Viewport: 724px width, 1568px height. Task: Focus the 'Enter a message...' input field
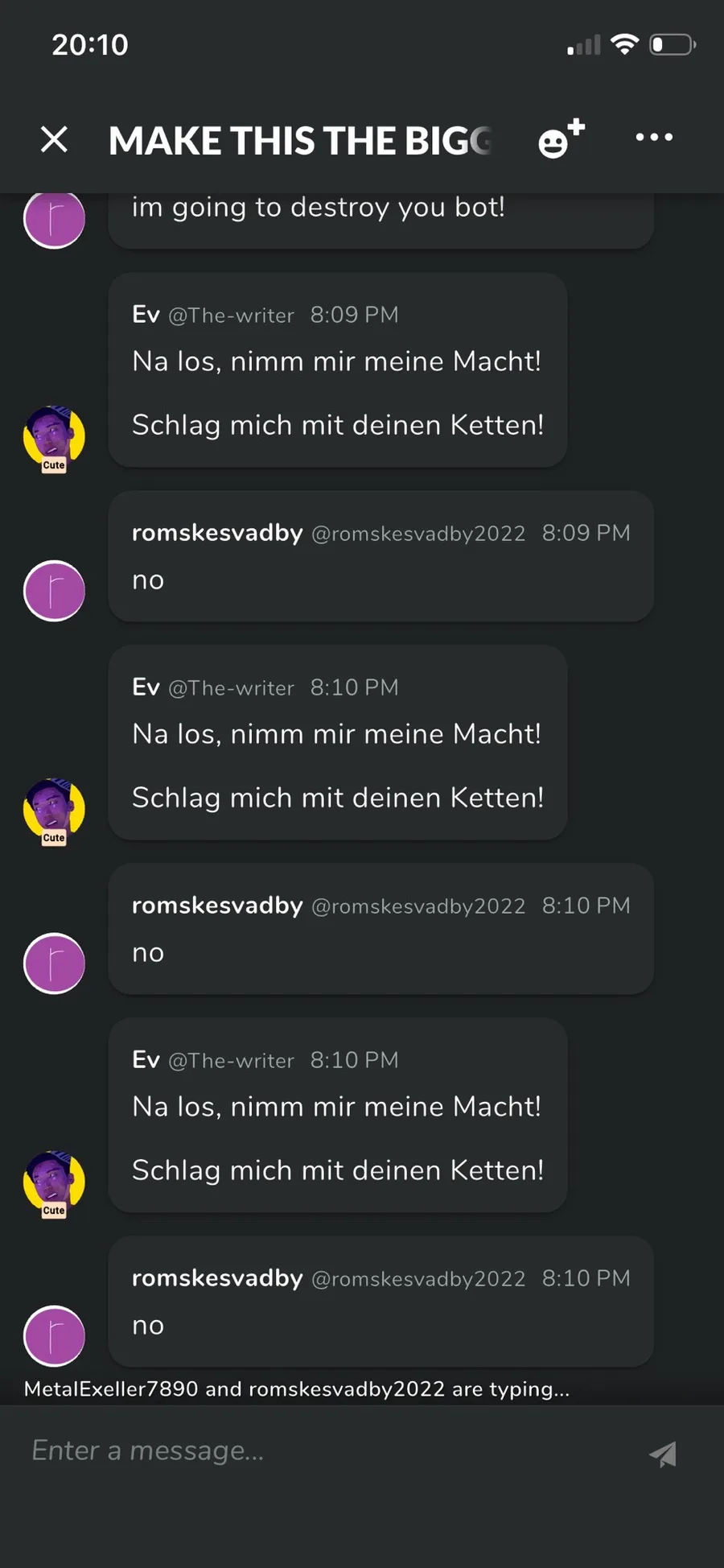(x=322, y=1450)
